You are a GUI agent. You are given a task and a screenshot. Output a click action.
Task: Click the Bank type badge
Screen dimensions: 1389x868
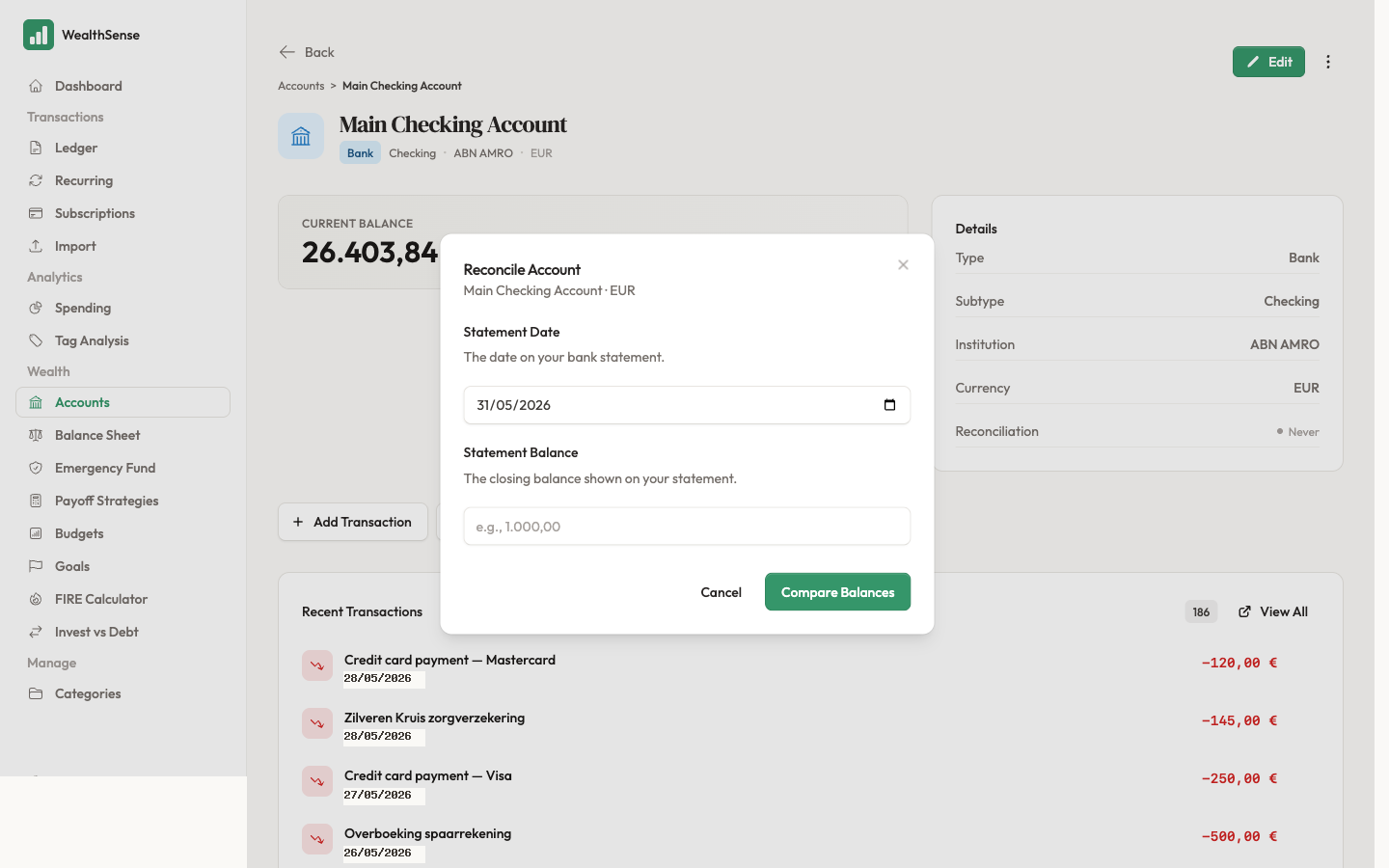pyautogui.click(x=360, y=153)
